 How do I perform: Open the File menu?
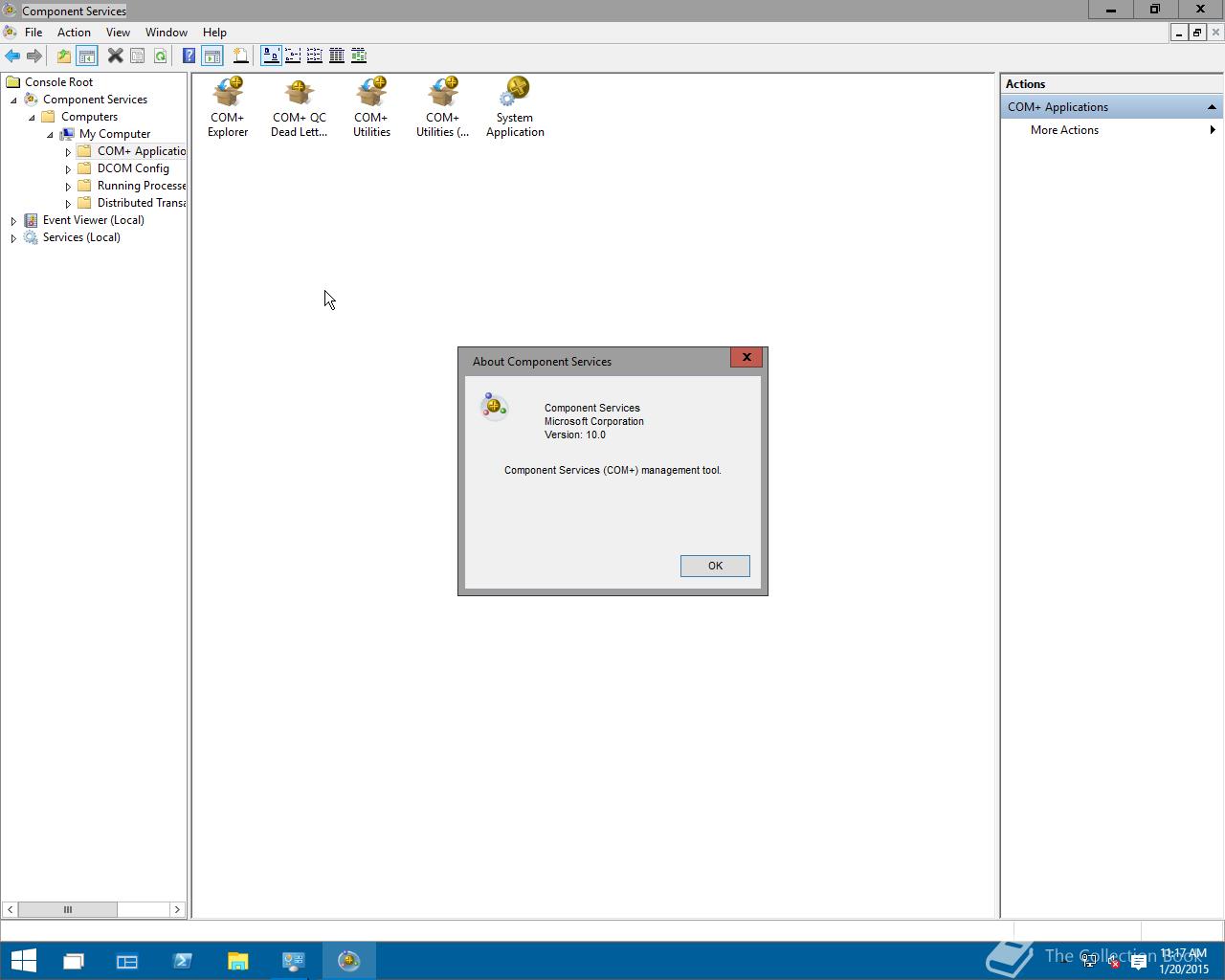click(33, 32)
